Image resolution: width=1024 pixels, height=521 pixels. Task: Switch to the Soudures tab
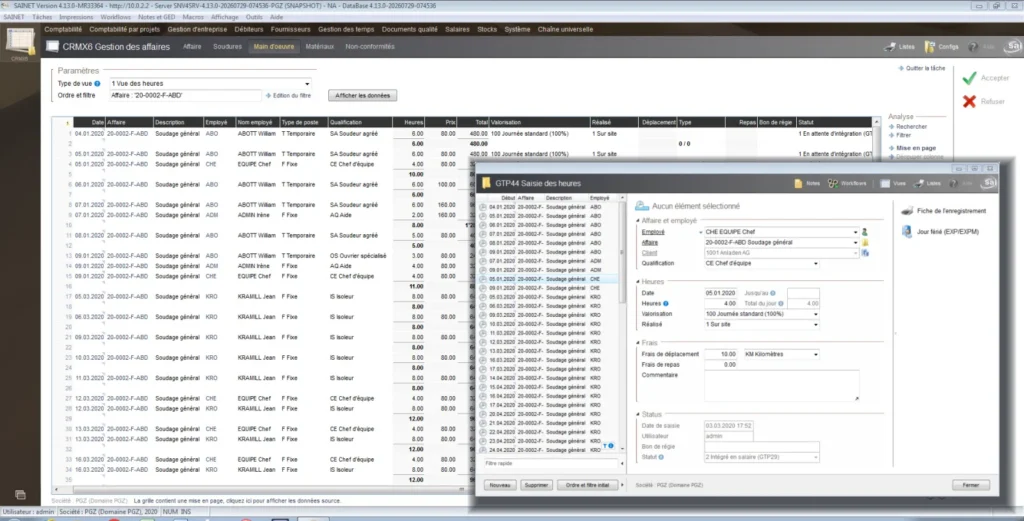click(x=227, y=47)
